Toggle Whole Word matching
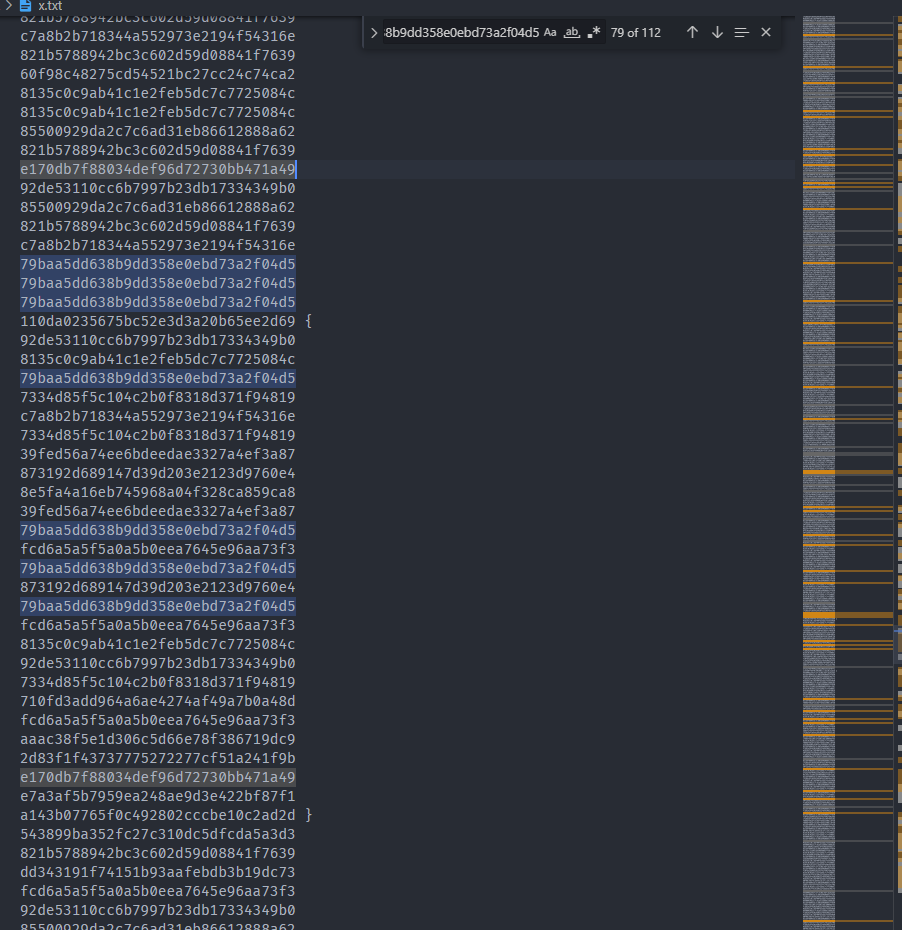This screenshot has width=902, height=930. click(x=571, y=31)
